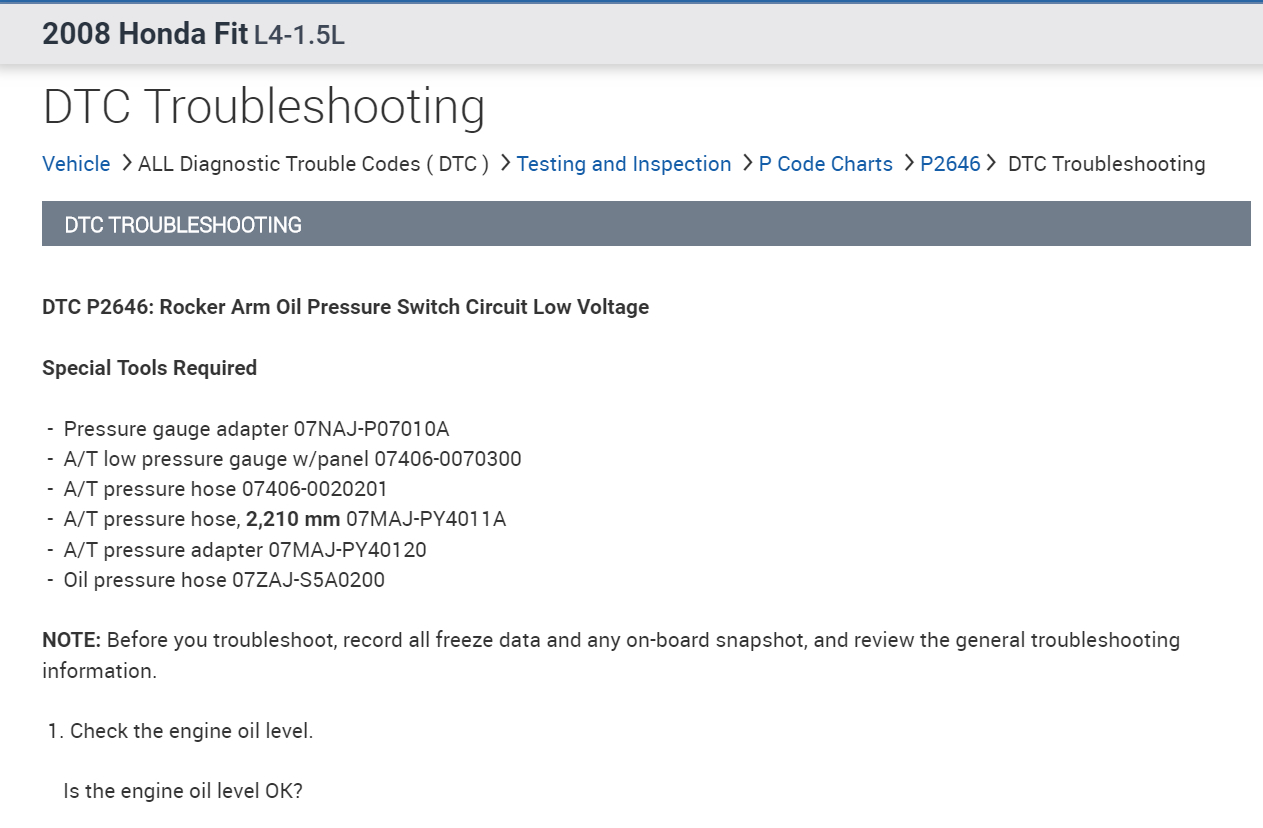Click the L4-1.5L engine label

click(299, 35)
